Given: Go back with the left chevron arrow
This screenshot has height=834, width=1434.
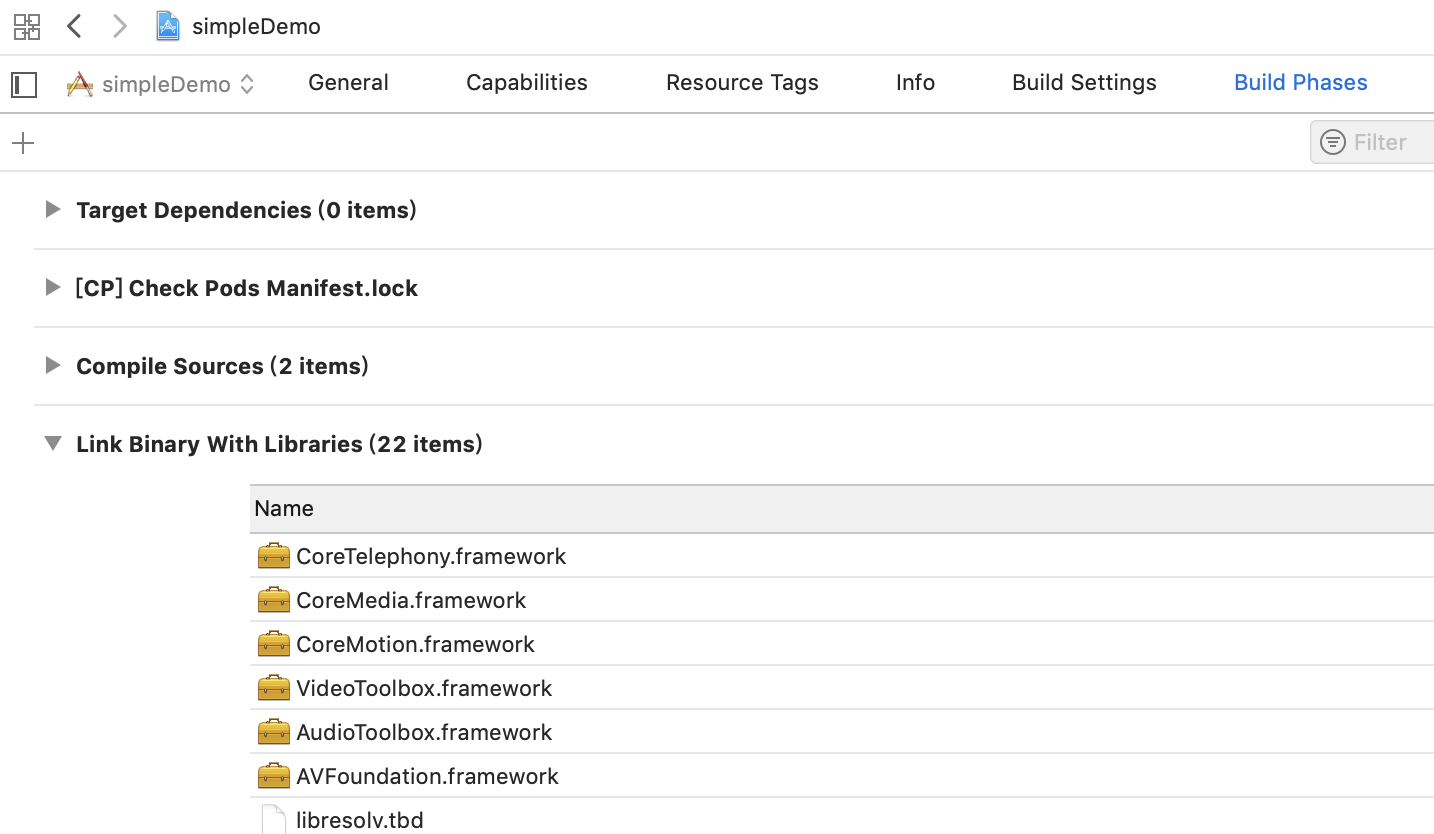Looking at the screenshot, I should coord(74,26).
